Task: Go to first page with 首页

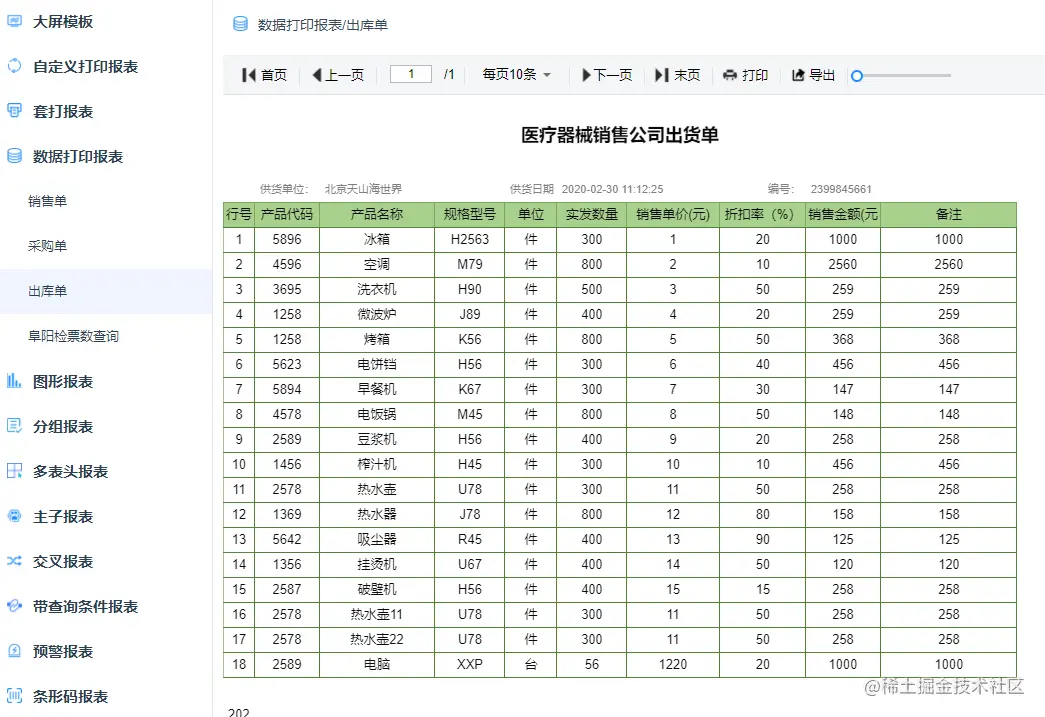Action: click(265, 75)
